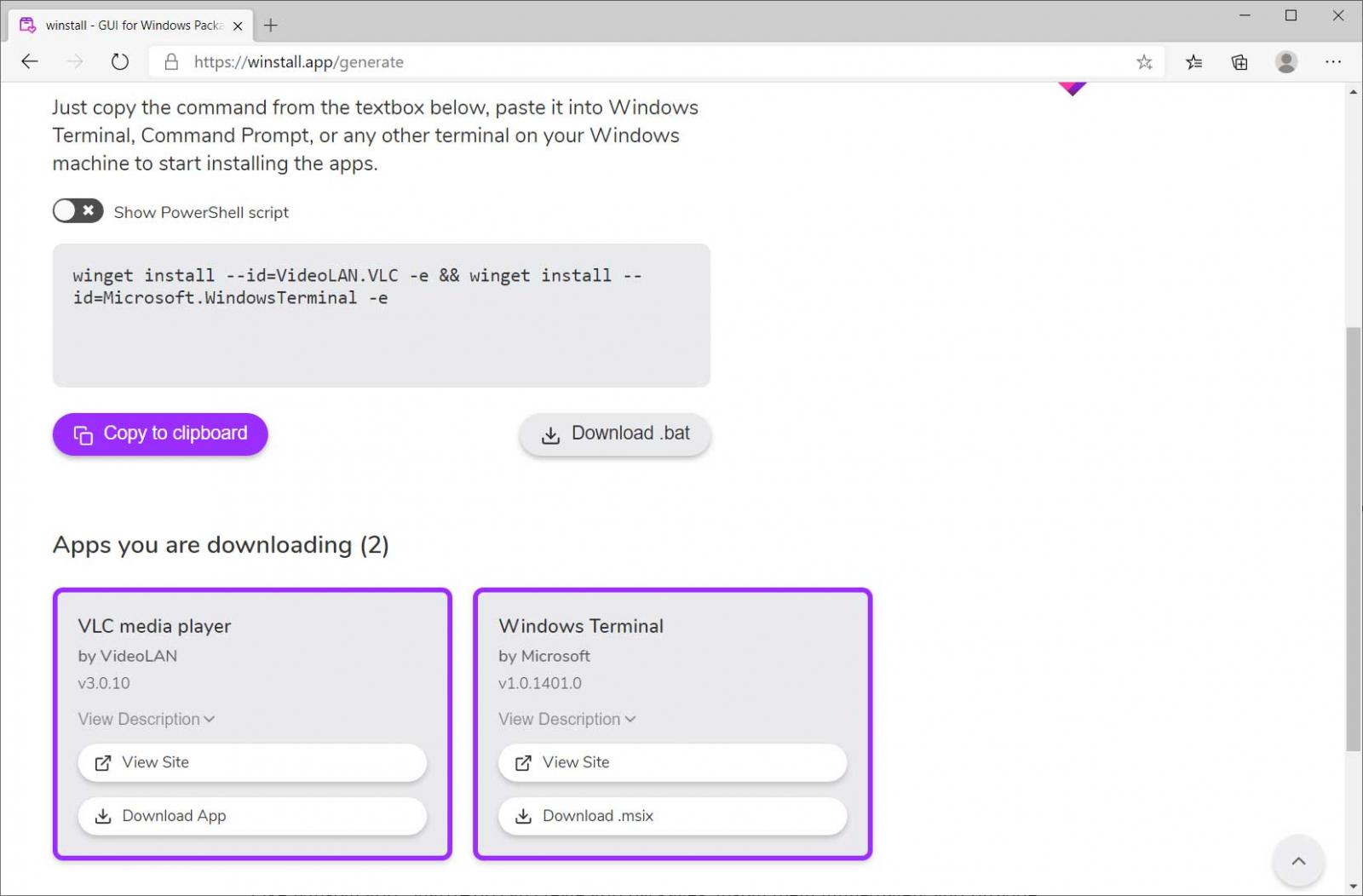This screenshot has height=896, width=1363.
Task: Click 'by VideoLAN' publisher text
Action: coord(128,656)
